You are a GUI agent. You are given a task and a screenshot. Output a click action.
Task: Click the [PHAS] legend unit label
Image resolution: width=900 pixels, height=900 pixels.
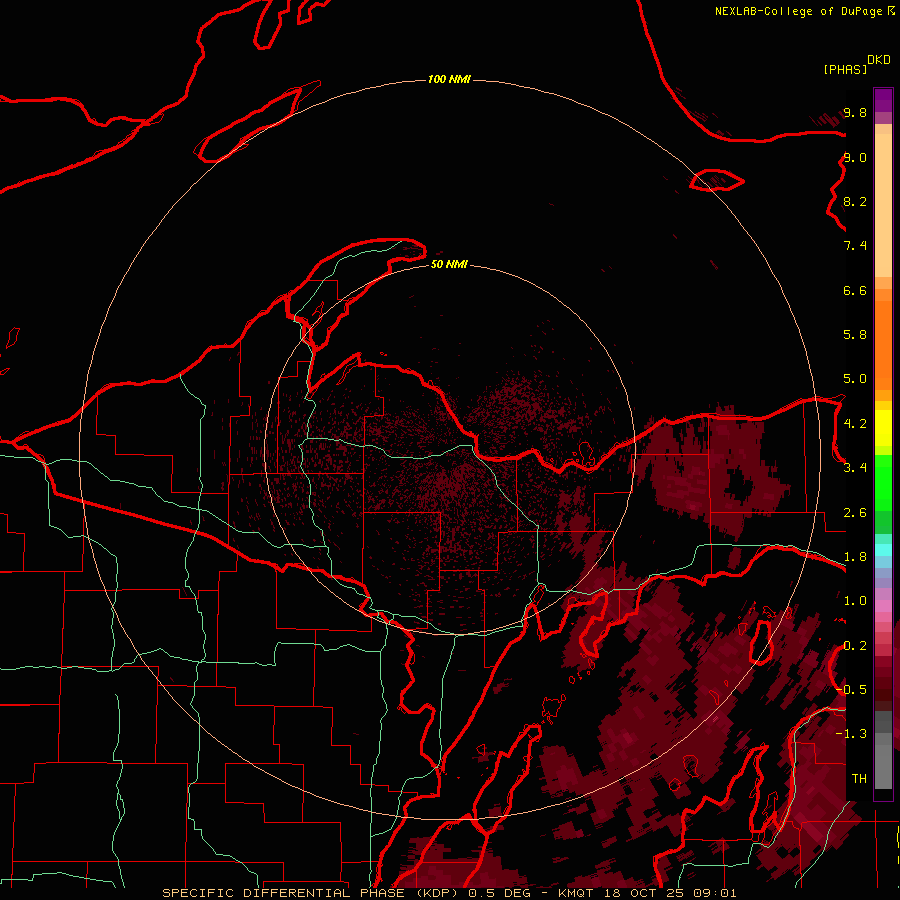pyautogui.click(x=845, y=69)
